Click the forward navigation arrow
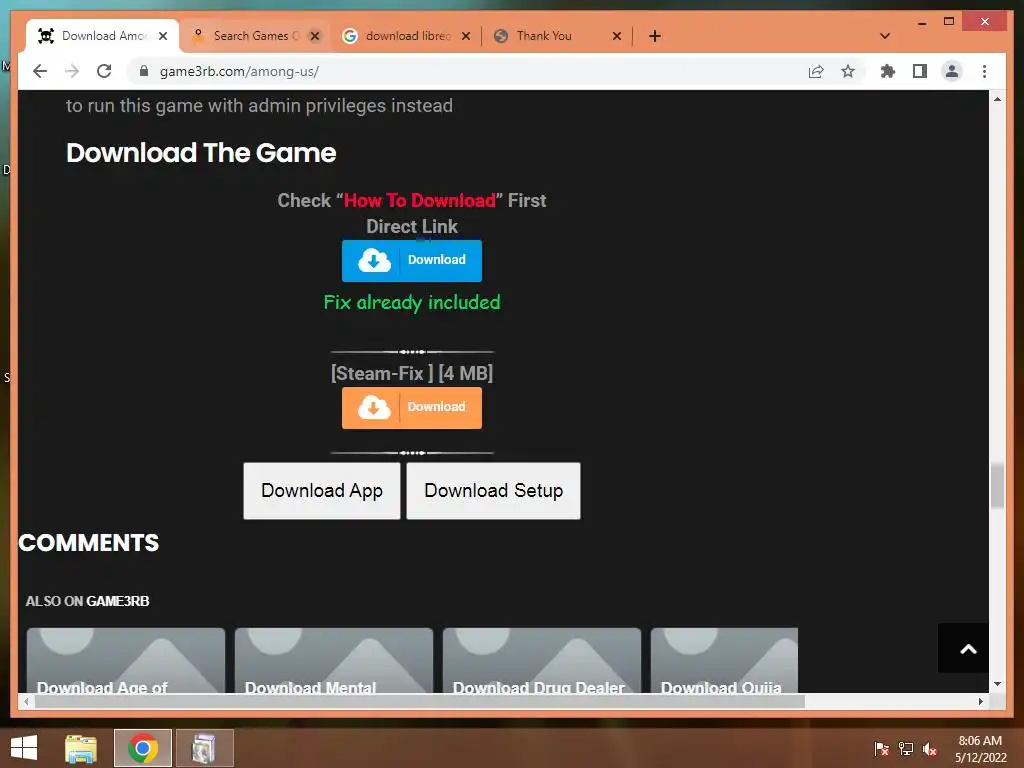This screenshot has height=768, width=1024. point(72,71)
